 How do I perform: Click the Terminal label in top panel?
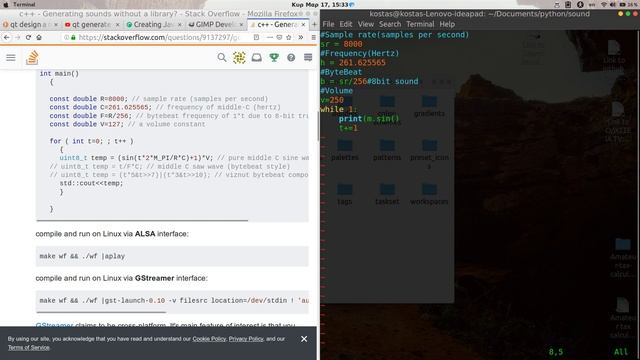coord(24,4)
